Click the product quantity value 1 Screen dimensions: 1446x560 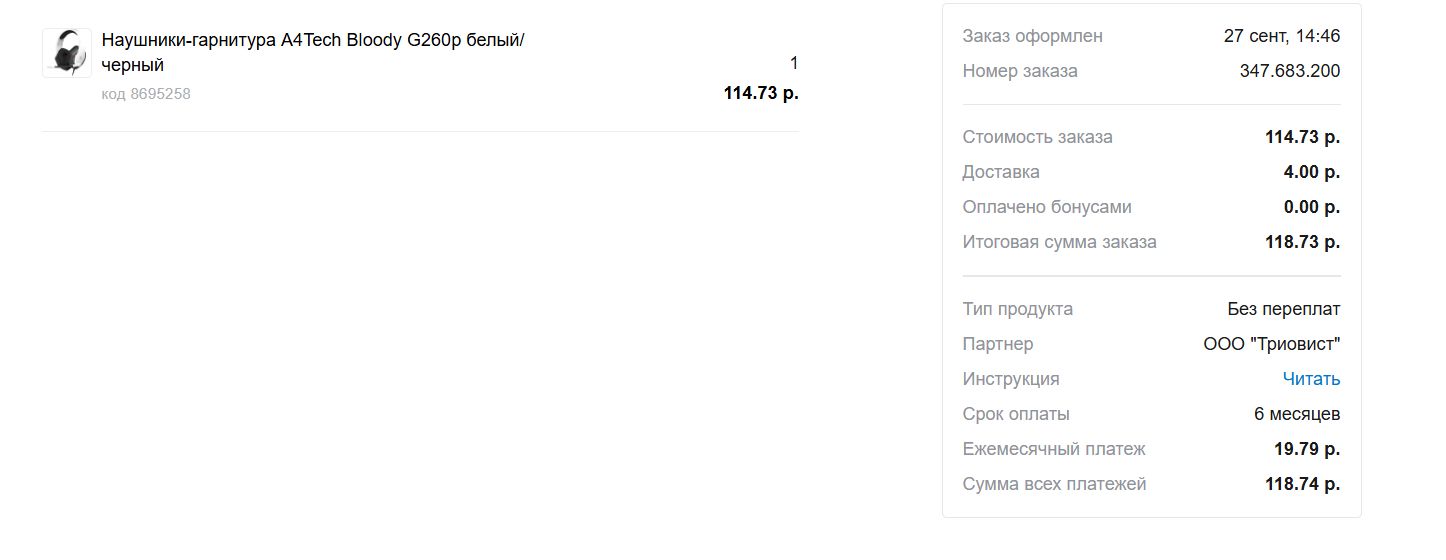(x=794, y=63)
